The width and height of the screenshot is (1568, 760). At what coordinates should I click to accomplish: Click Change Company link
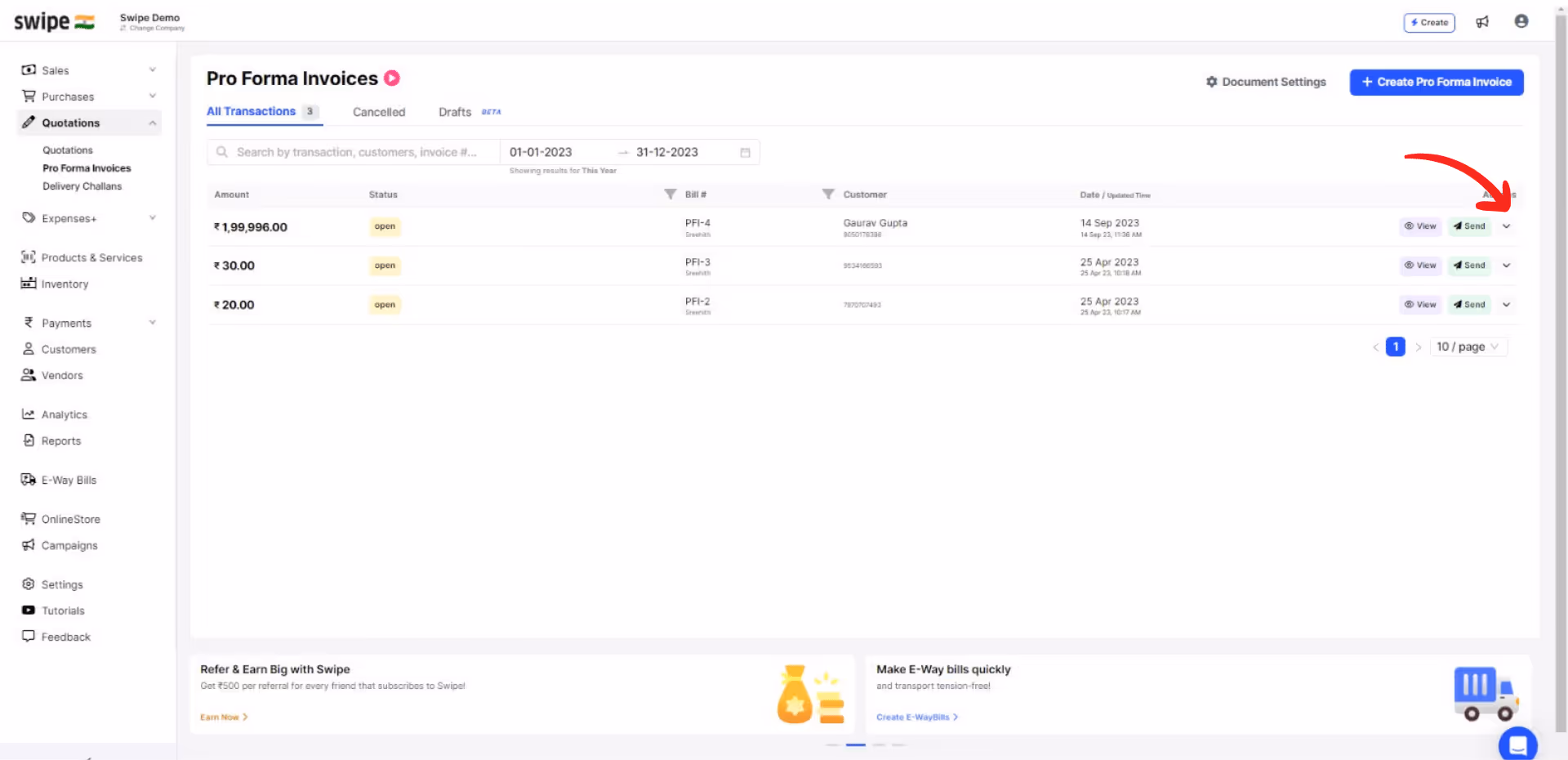[153, 29]
